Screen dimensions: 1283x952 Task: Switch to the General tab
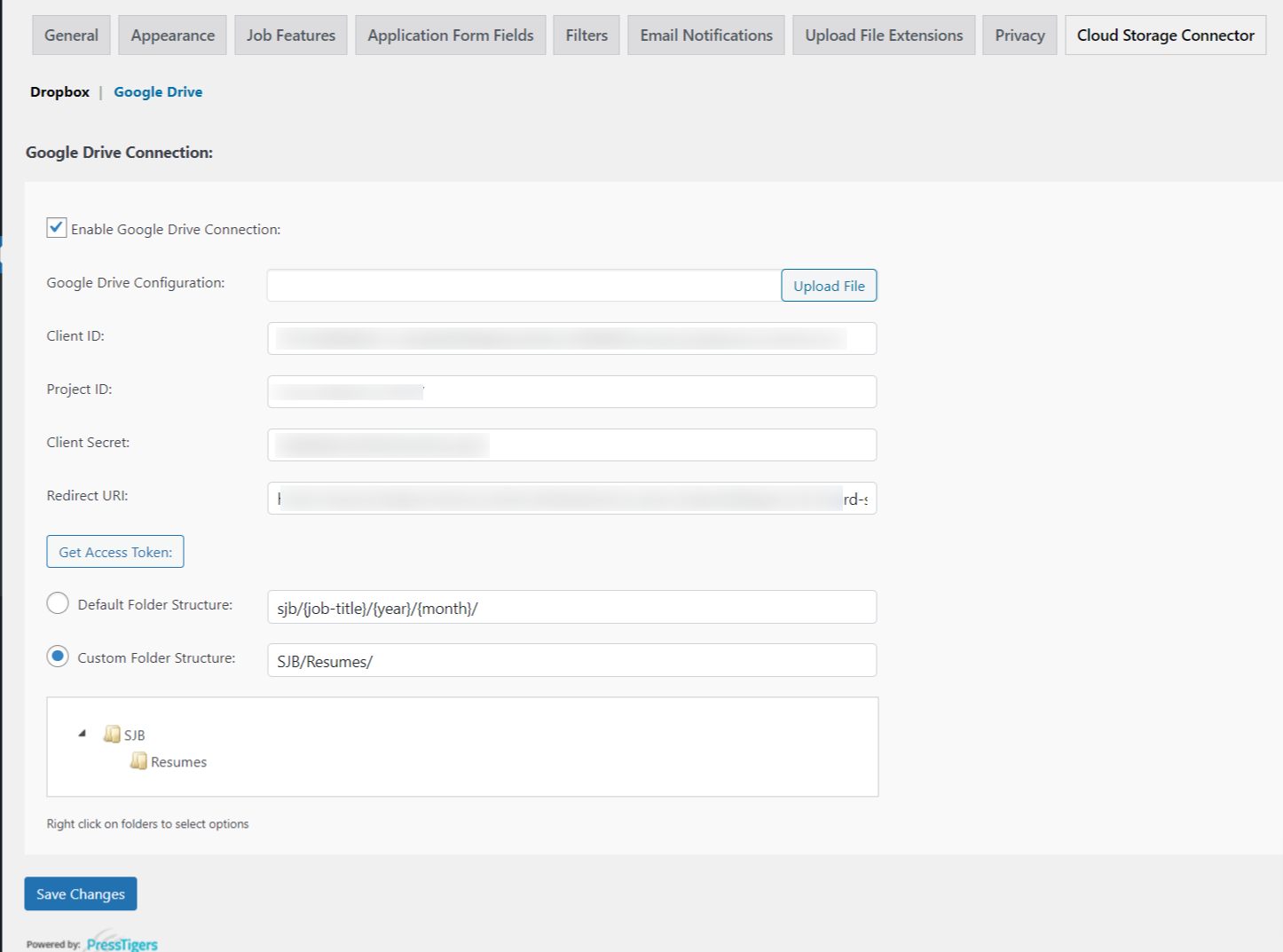(70, 35)
